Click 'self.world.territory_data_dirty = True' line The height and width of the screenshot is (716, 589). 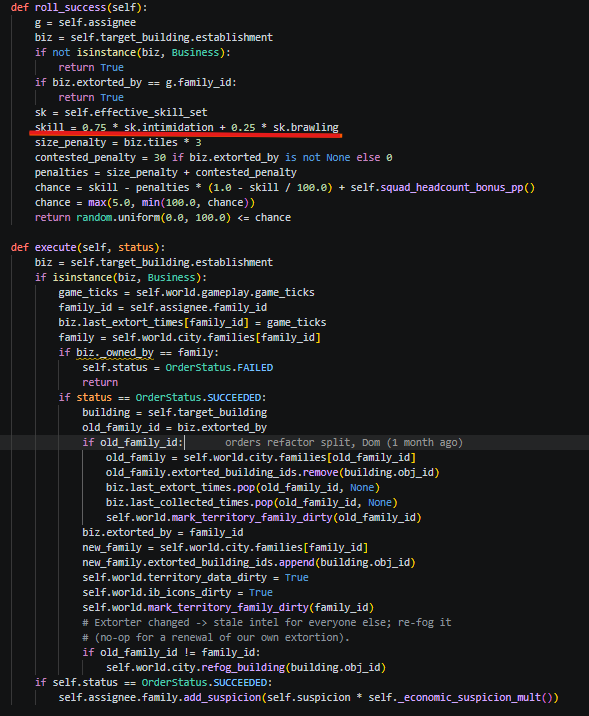coord(195,577)
